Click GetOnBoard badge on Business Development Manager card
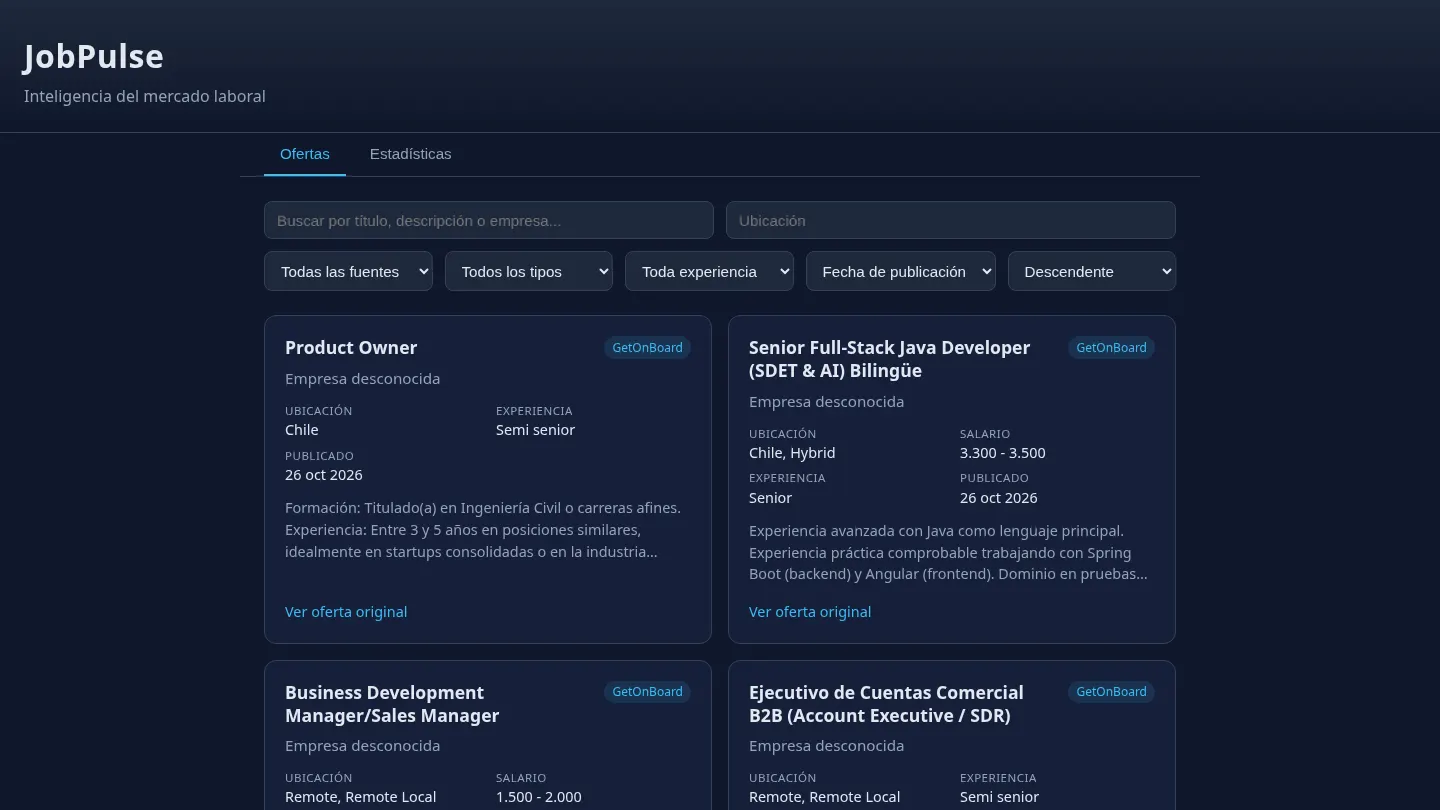1440x810 pixels. coord(647,692)
